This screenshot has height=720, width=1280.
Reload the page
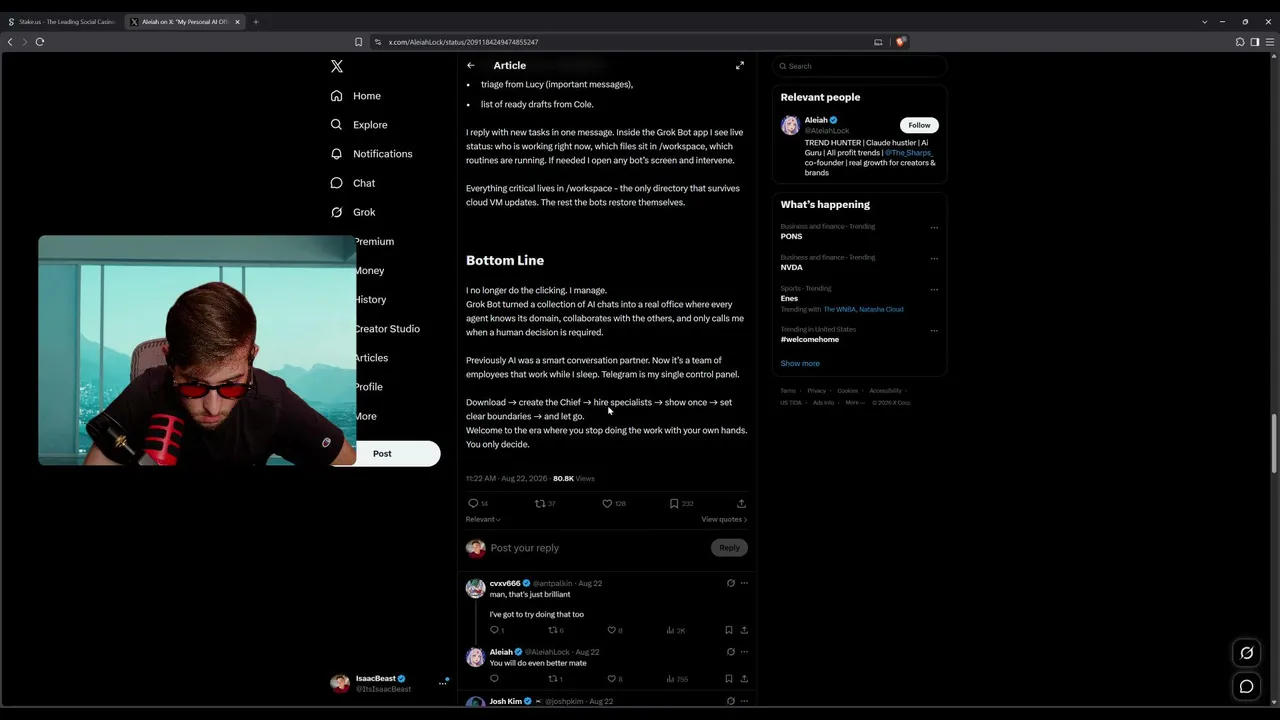click(40, 42)
